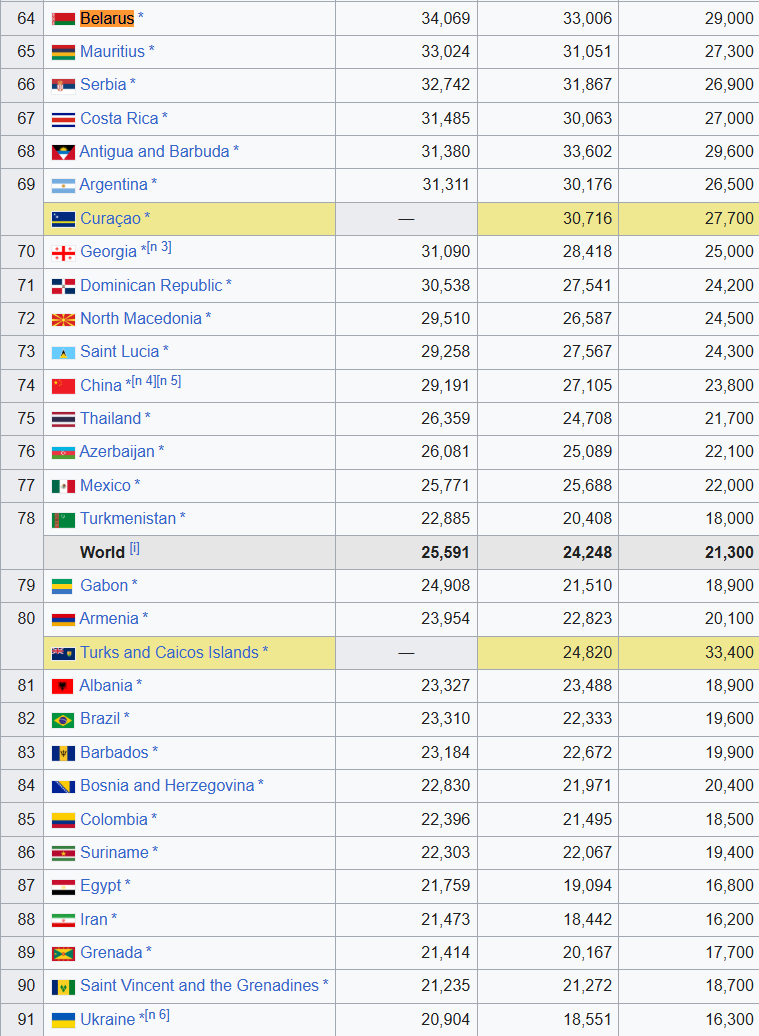Open footnote n 3 beside Georgia
This screenshot has width=759, height=1036.
click(x=159, y=248)
